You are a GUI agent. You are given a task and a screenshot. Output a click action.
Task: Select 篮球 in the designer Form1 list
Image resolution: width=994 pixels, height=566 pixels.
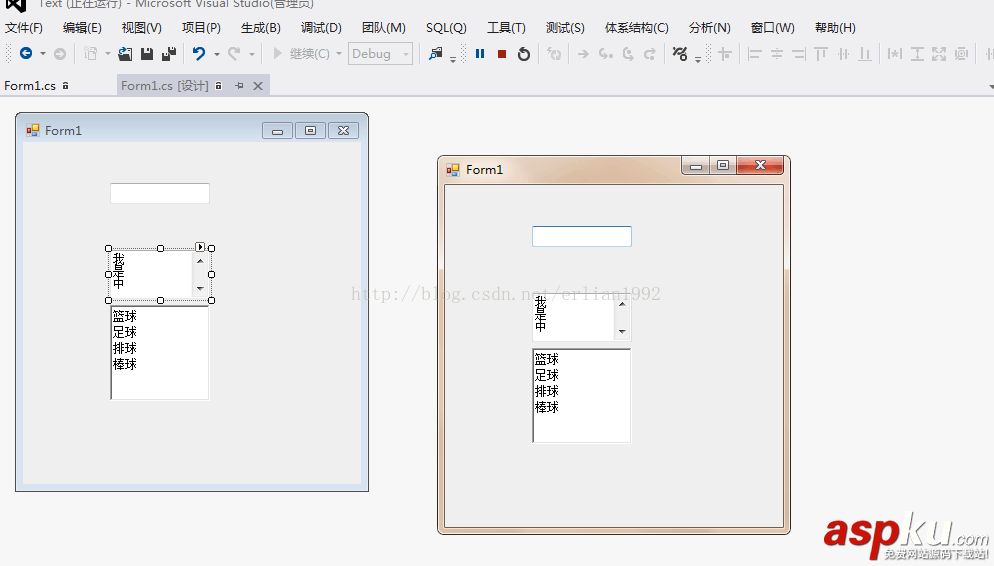pos(124,316)
